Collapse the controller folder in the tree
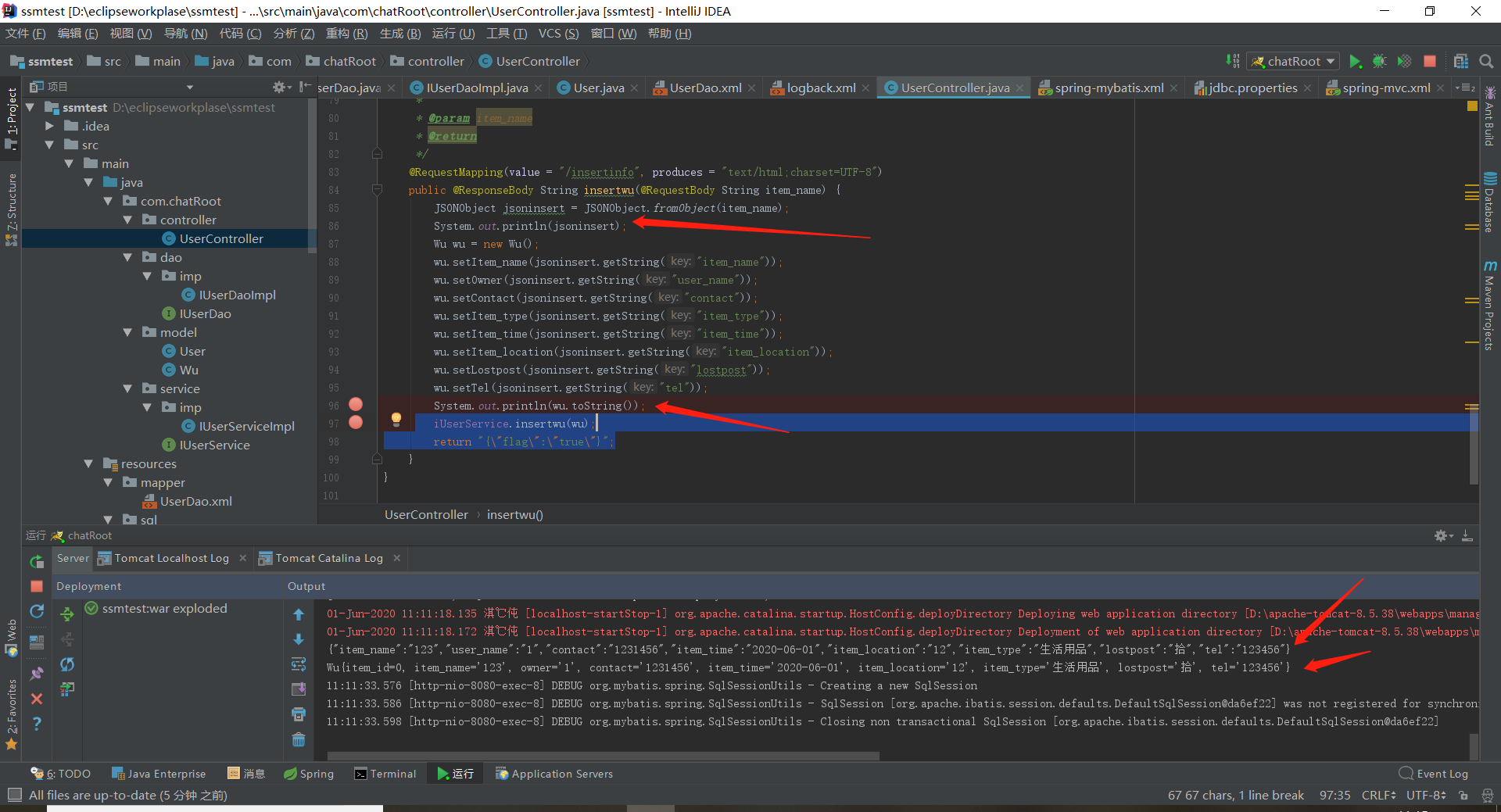Screen dimensions: 1501x812 point(127,220)
